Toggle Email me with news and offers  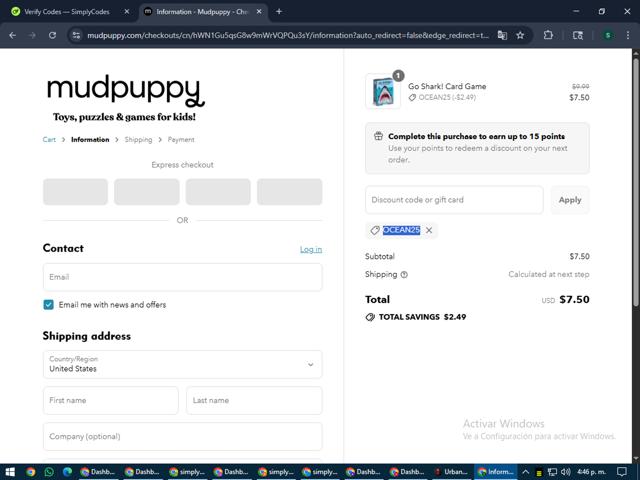(49, 305)
